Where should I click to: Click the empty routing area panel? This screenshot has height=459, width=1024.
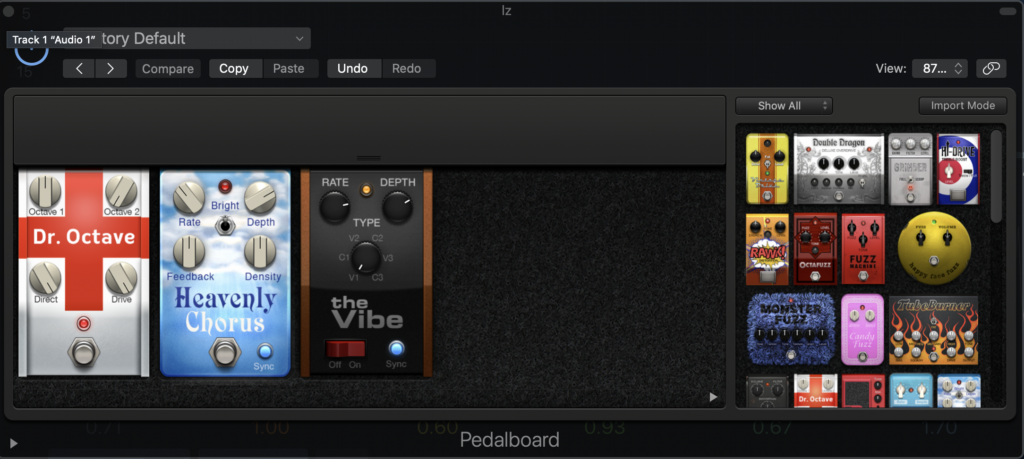coord(370,129)
